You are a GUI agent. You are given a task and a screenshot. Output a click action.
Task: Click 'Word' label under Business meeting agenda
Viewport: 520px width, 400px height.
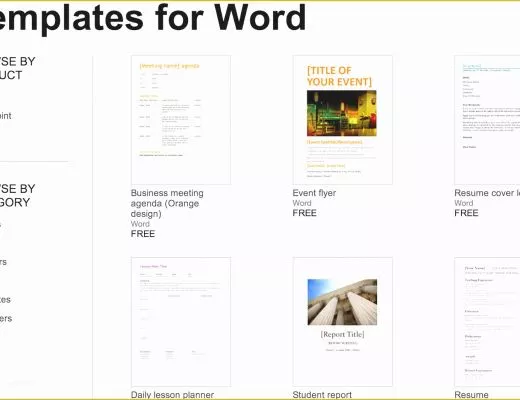pyautogui.click(x=140, y=224)
